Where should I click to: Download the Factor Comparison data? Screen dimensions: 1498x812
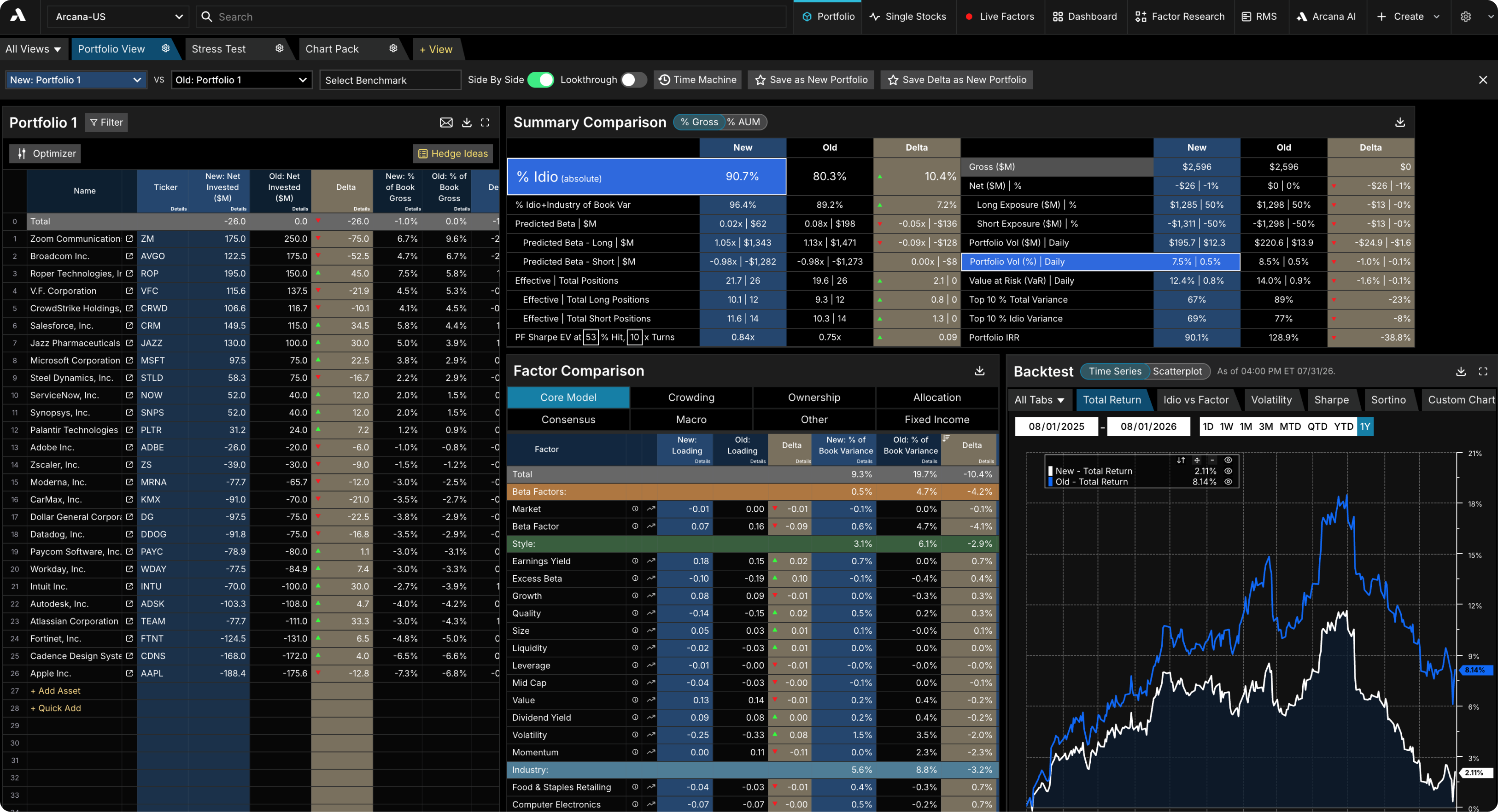980,371
